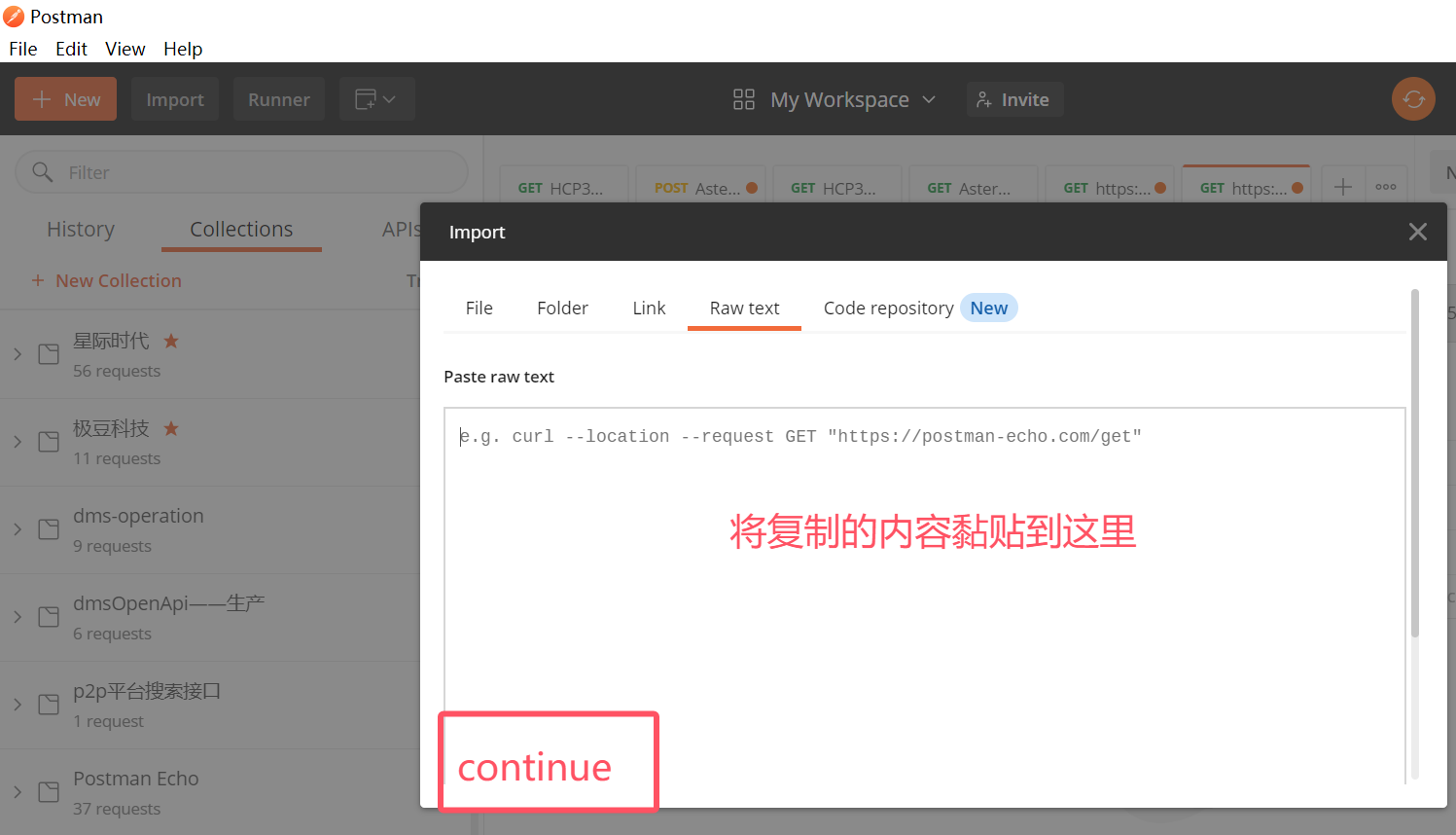The width and height of the screenshot is (1456, 835).
Task: Click the Postman app logo icon
Action: point(14,17)
